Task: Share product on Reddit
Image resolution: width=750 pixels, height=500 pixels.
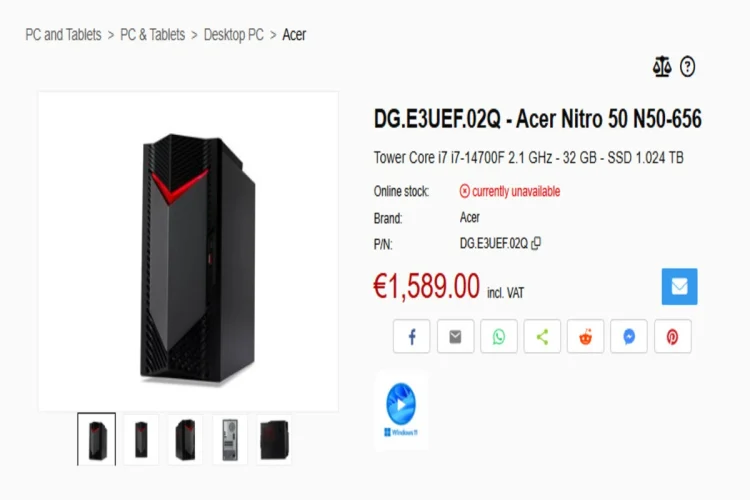Action: pos(585,337)
